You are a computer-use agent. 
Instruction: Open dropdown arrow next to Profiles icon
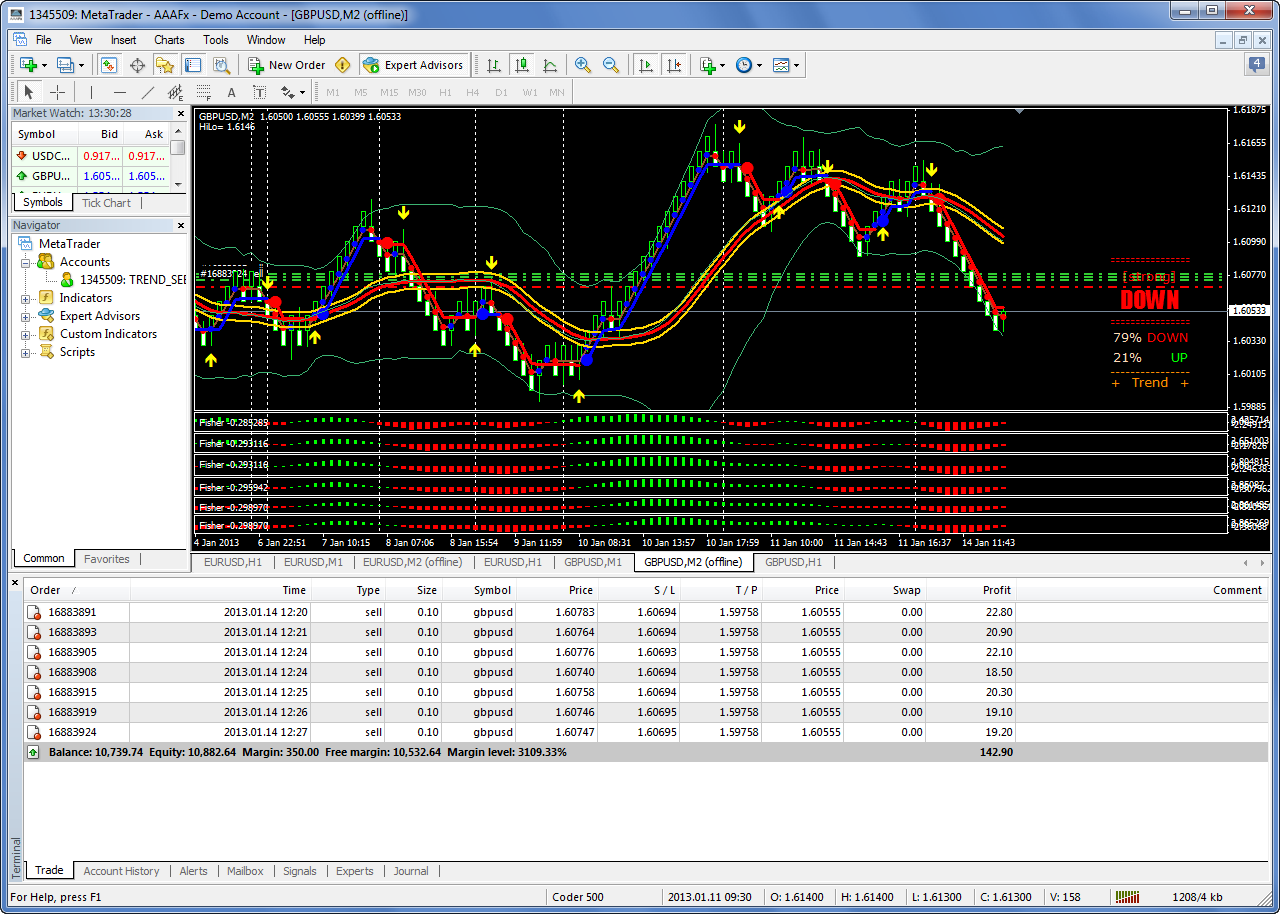(82, 65)
